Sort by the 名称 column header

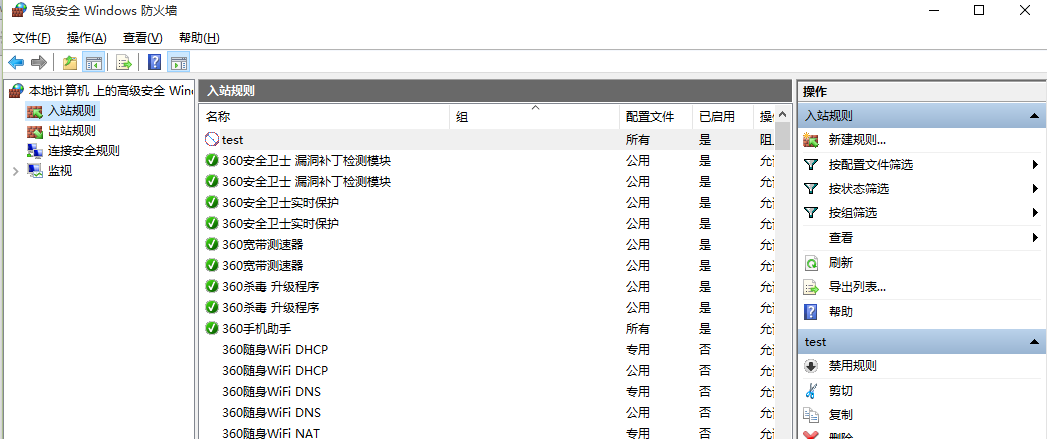click(325, 117)
